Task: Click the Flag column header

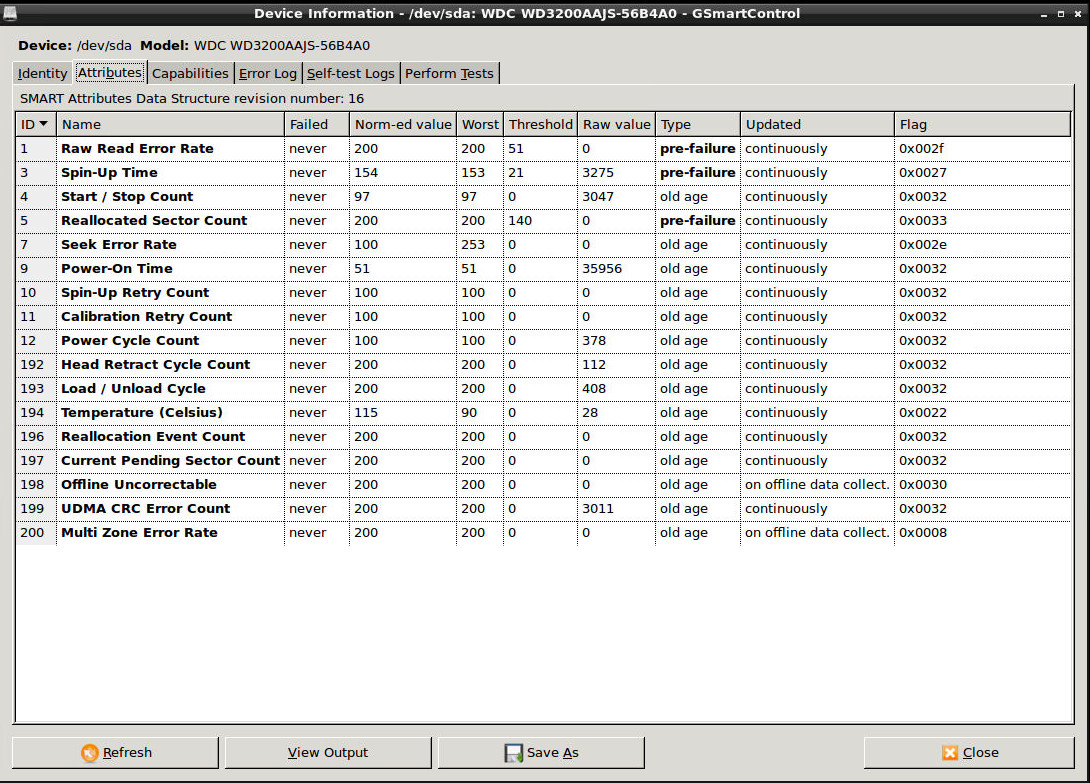Action: click(980, 124)
